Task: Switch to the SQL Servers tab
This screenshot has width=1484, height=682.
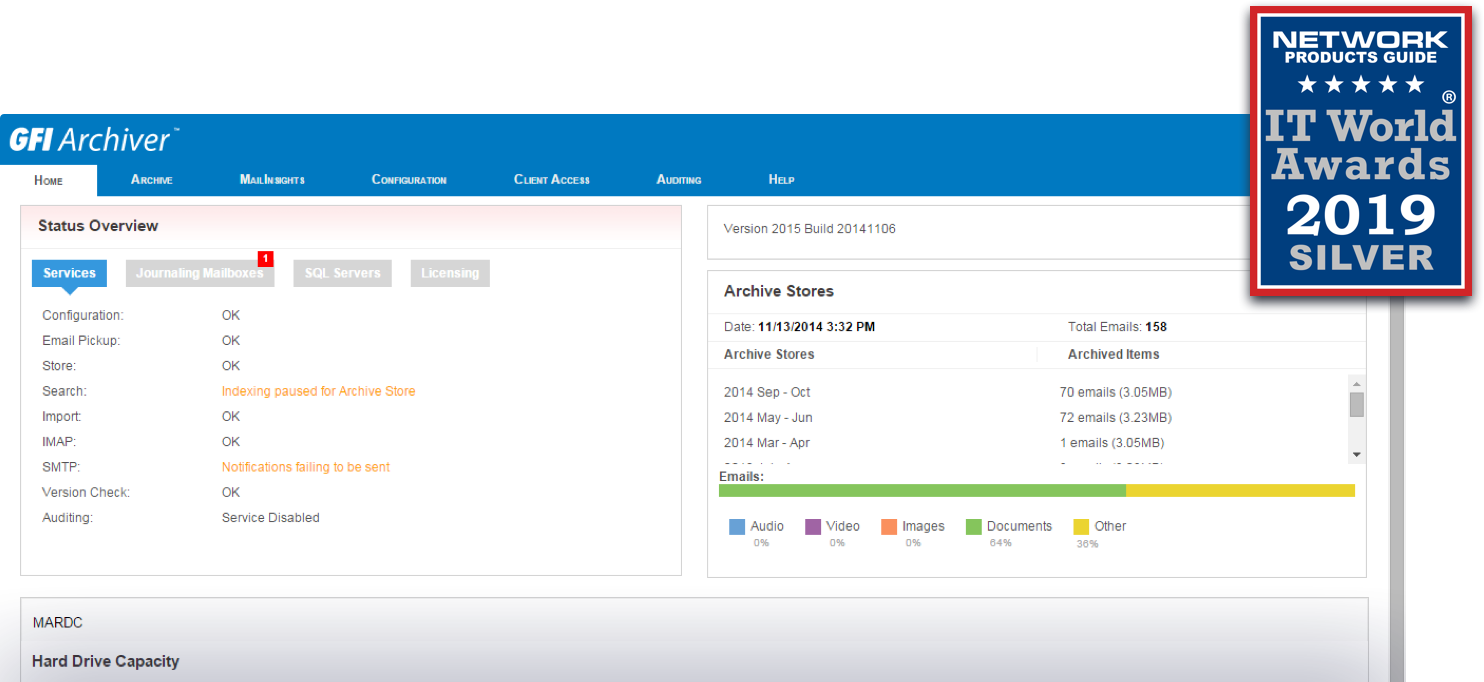Action: [x=342, y=274]
